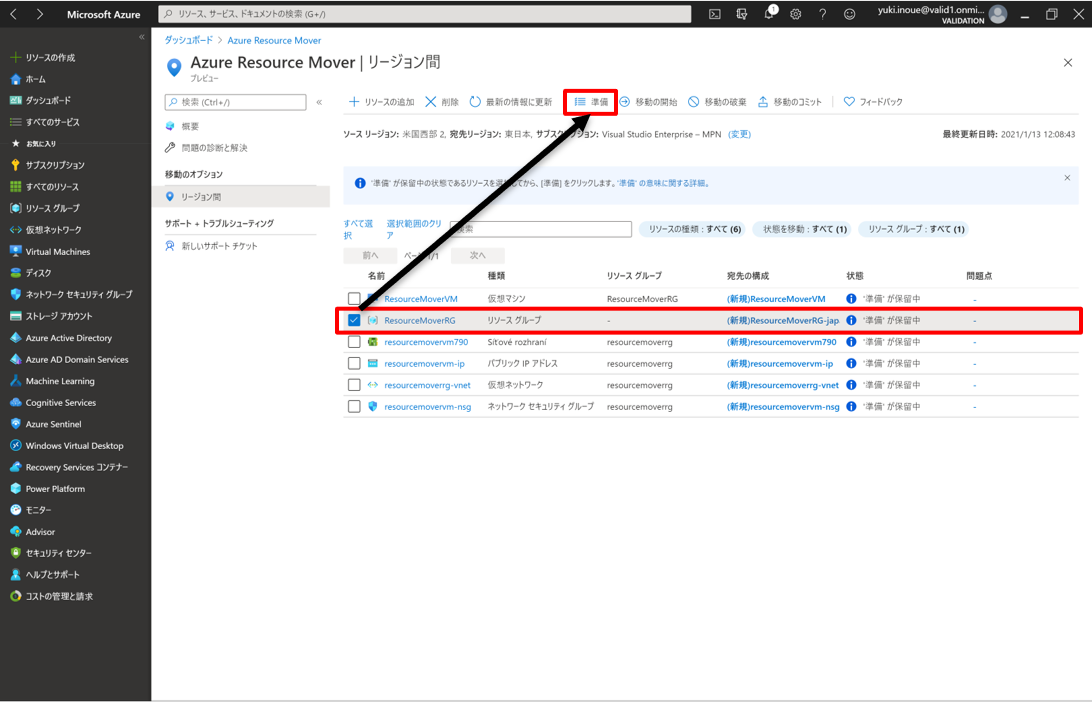Viewport: 1092px width, 702px height.
Task: Dismiss the blue info banner
Action: tap(1067, 178)
